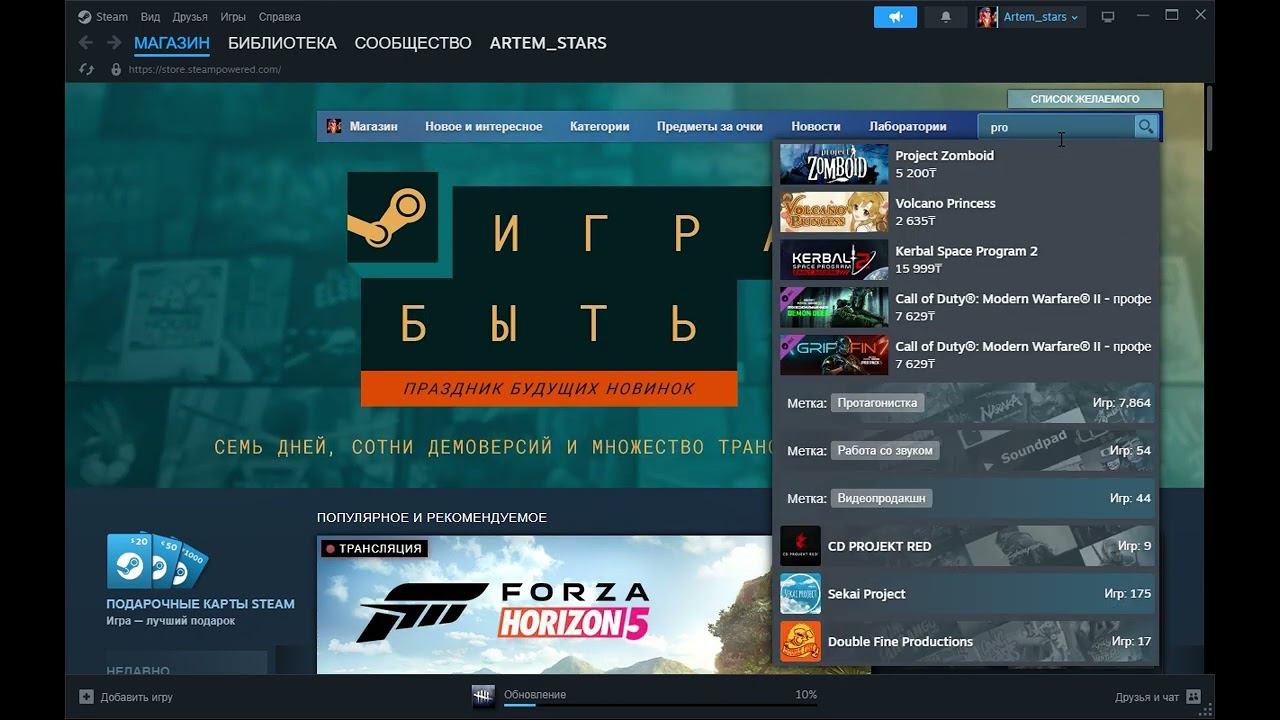Screen dimensions: 1280x720
Task: Open the announcements megaphone button
Action: pos(895,17)
